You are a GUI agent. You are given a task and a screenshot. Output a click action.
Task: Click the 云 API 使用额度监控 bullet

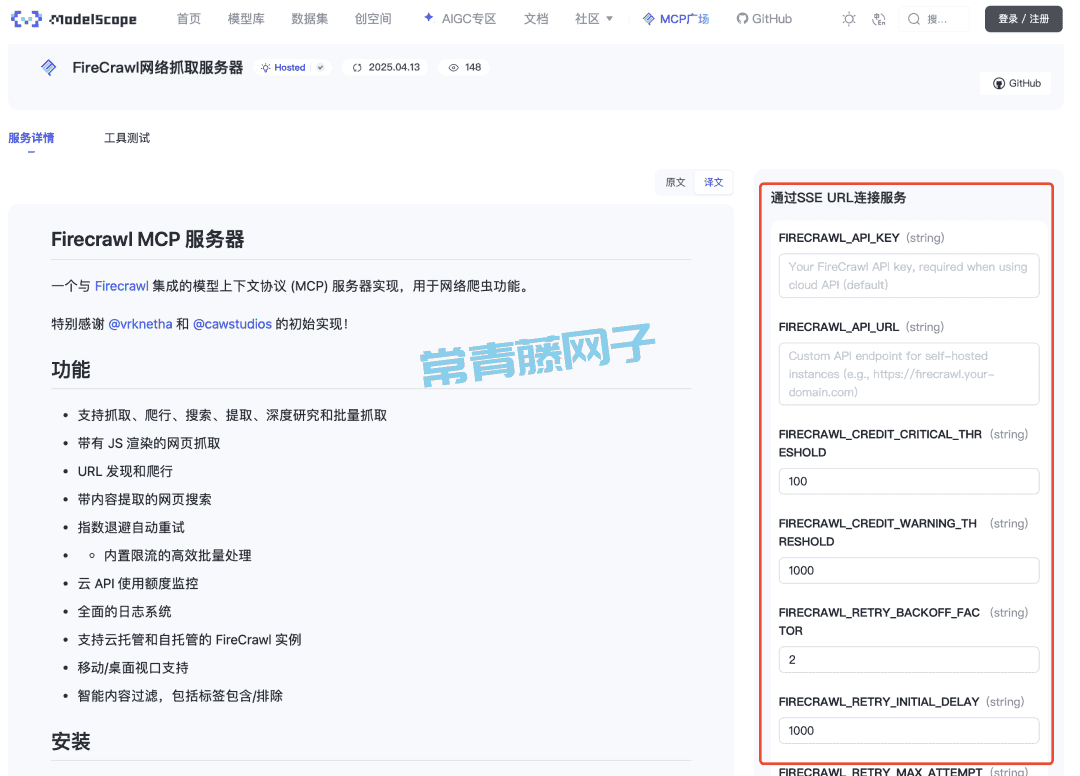coord(138,584)
